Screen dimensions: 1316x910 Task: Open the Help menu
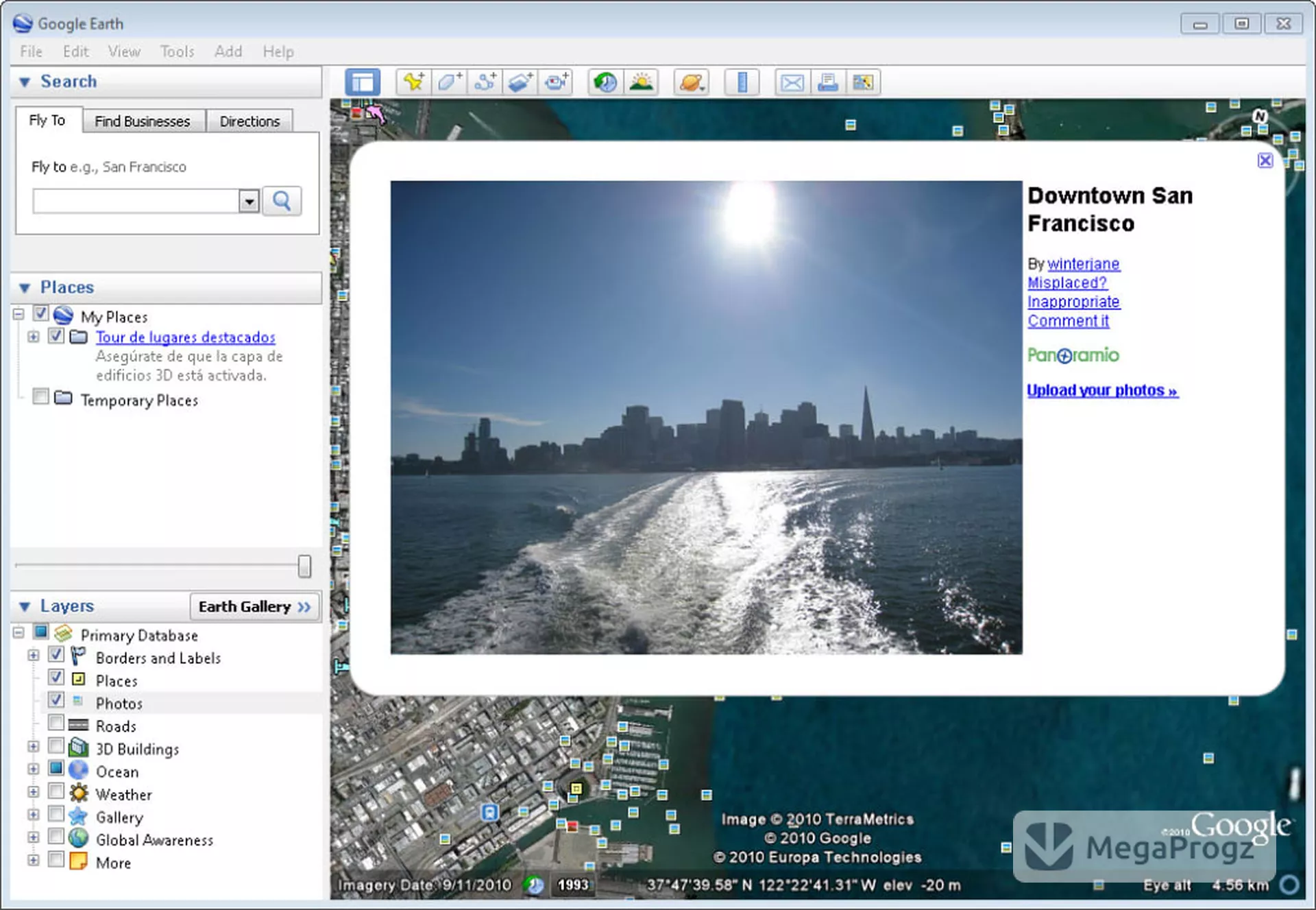tap(278, 51)
